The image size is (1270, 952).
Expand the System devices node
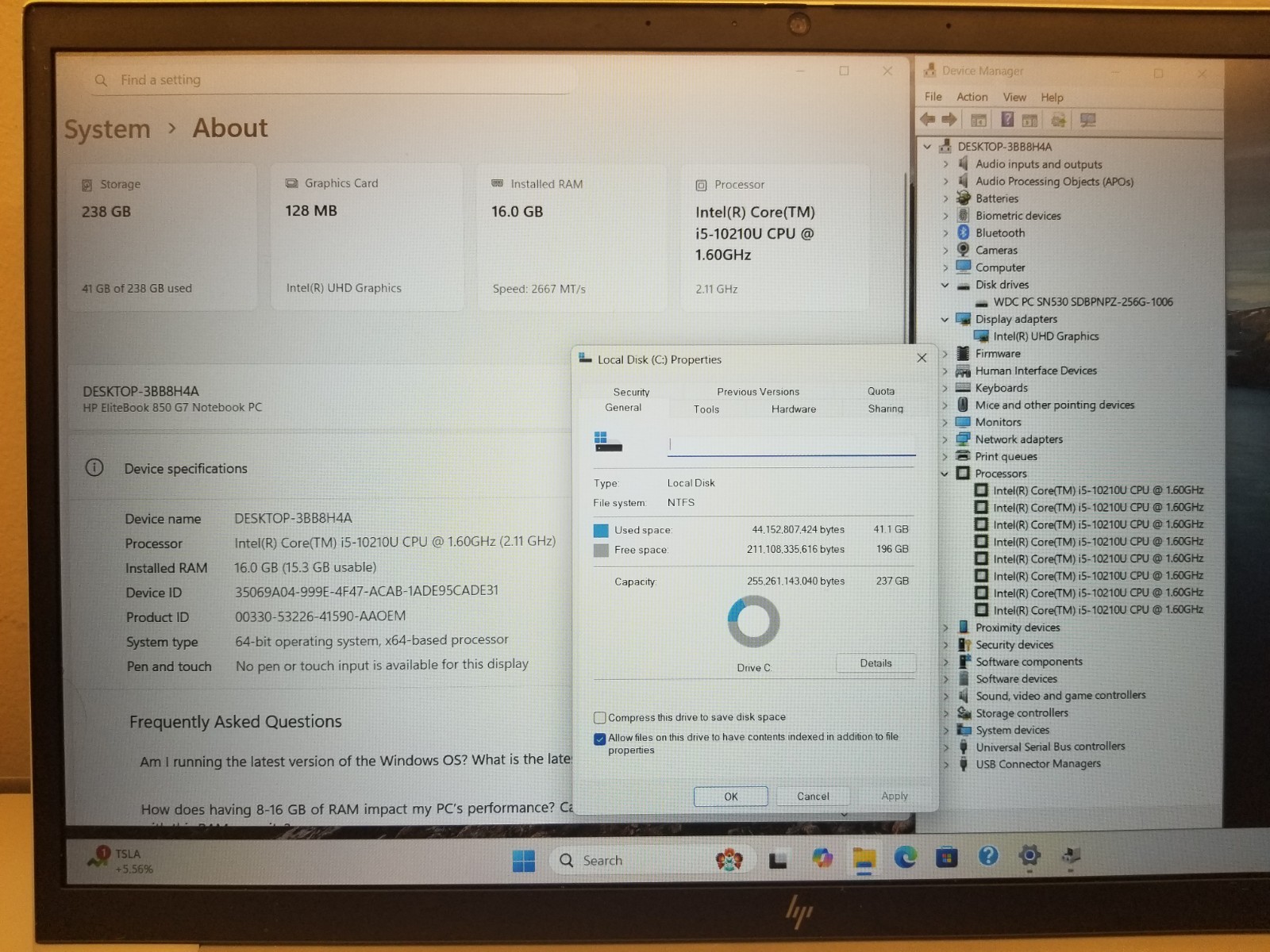pyautogui.click(x=945, y=730)
